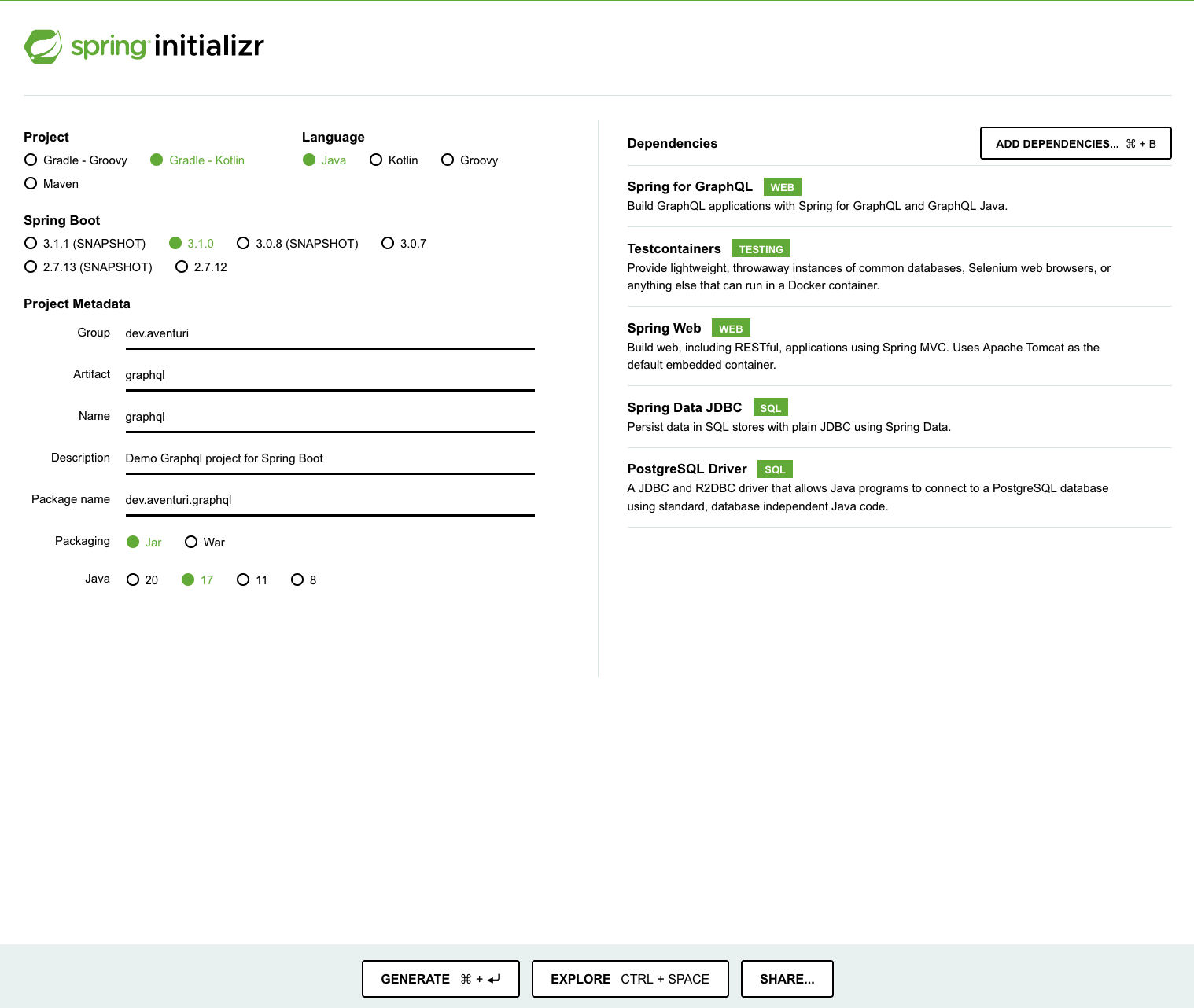Select Spring Boot version 3.1.0
1194x1008 pixels.
point(191,243)
